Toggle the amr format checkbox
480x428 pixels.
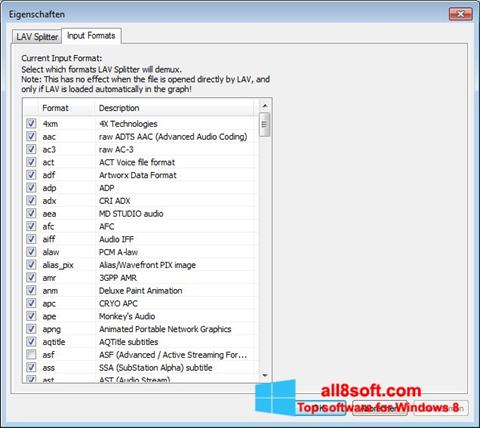coord(31,277)
